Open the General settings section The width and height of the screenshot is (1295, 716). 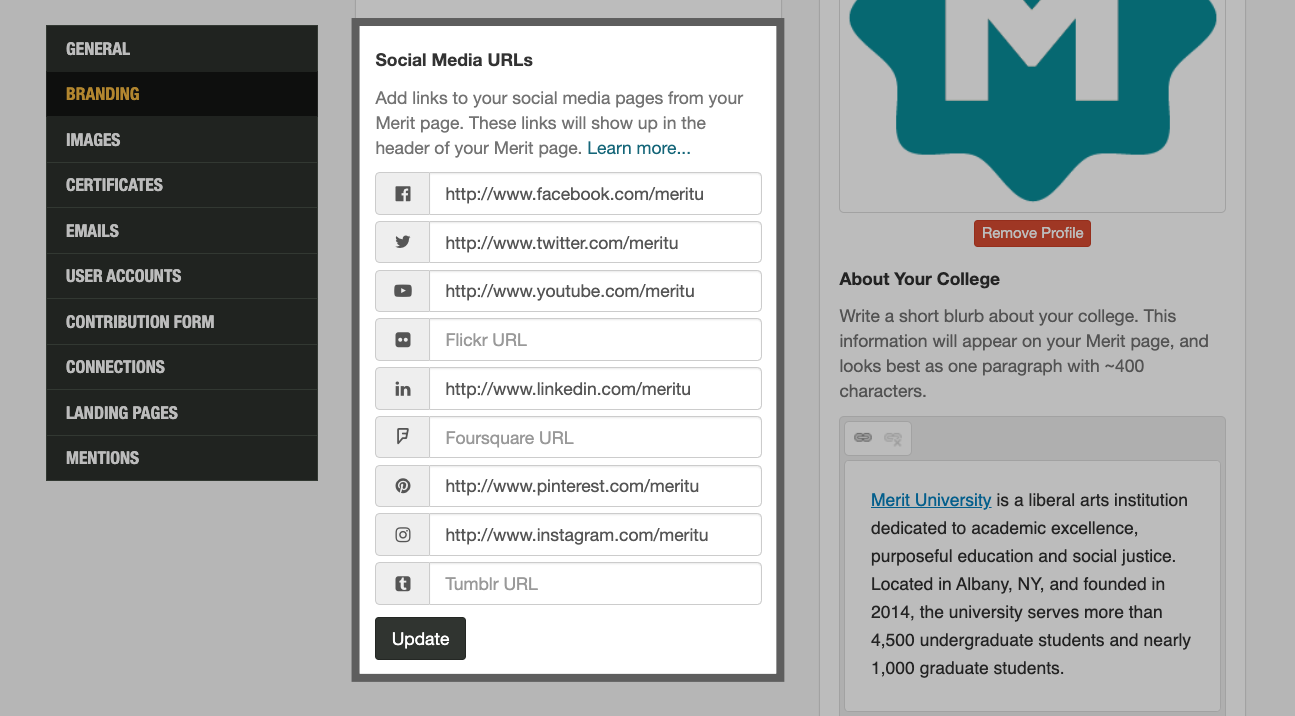[98, 49]
